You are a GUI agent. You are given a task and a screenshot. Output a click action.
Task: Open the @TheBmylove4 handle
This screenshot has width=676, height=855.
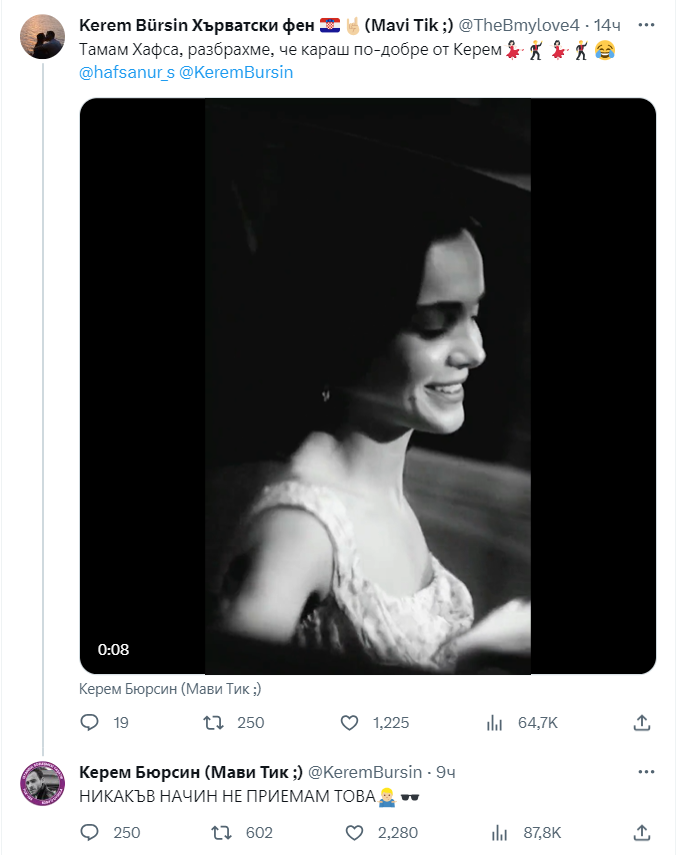coord(519,23)
